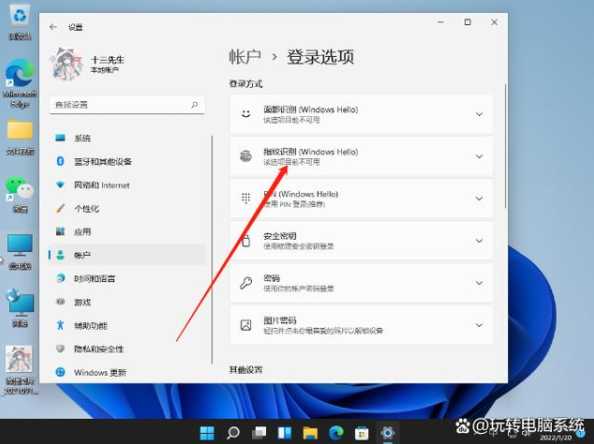Click the key icon beside 密码
594x444 pixels.
pos(246,283)
